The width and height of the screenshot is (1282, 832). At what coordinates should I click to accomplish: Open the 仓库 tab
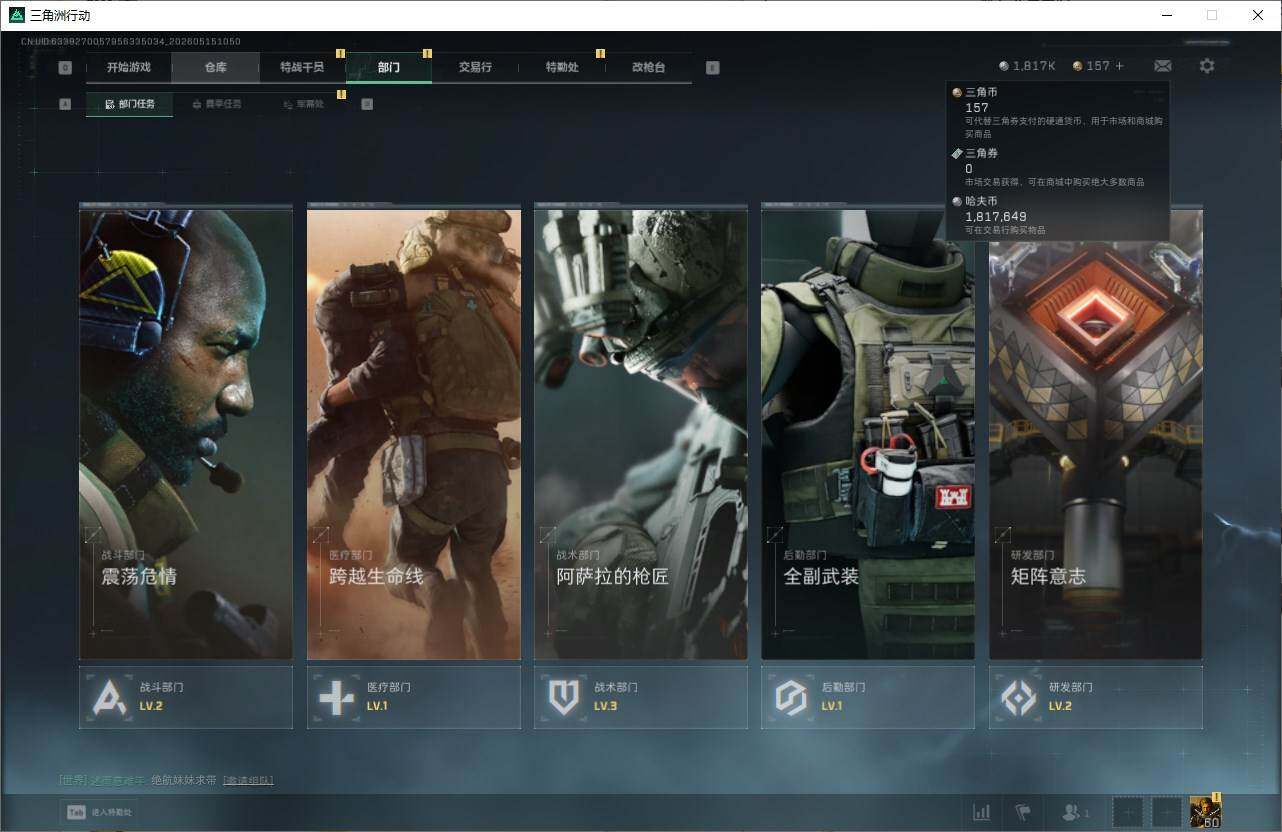coord(215,68)
